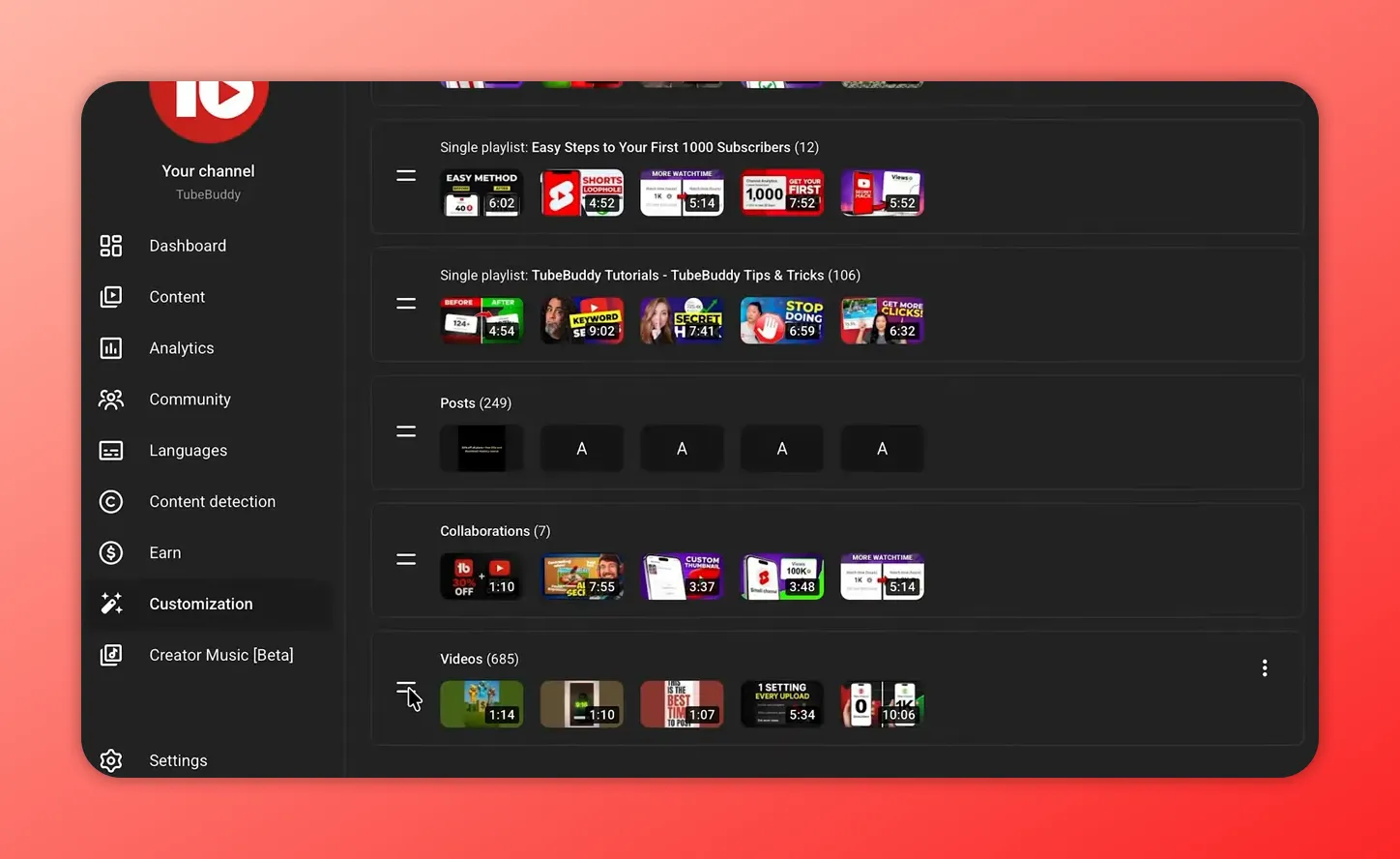This screenshot has width=1400, height=859.
Task: Click the Content video library icon
Action: [x=111, y=297]
